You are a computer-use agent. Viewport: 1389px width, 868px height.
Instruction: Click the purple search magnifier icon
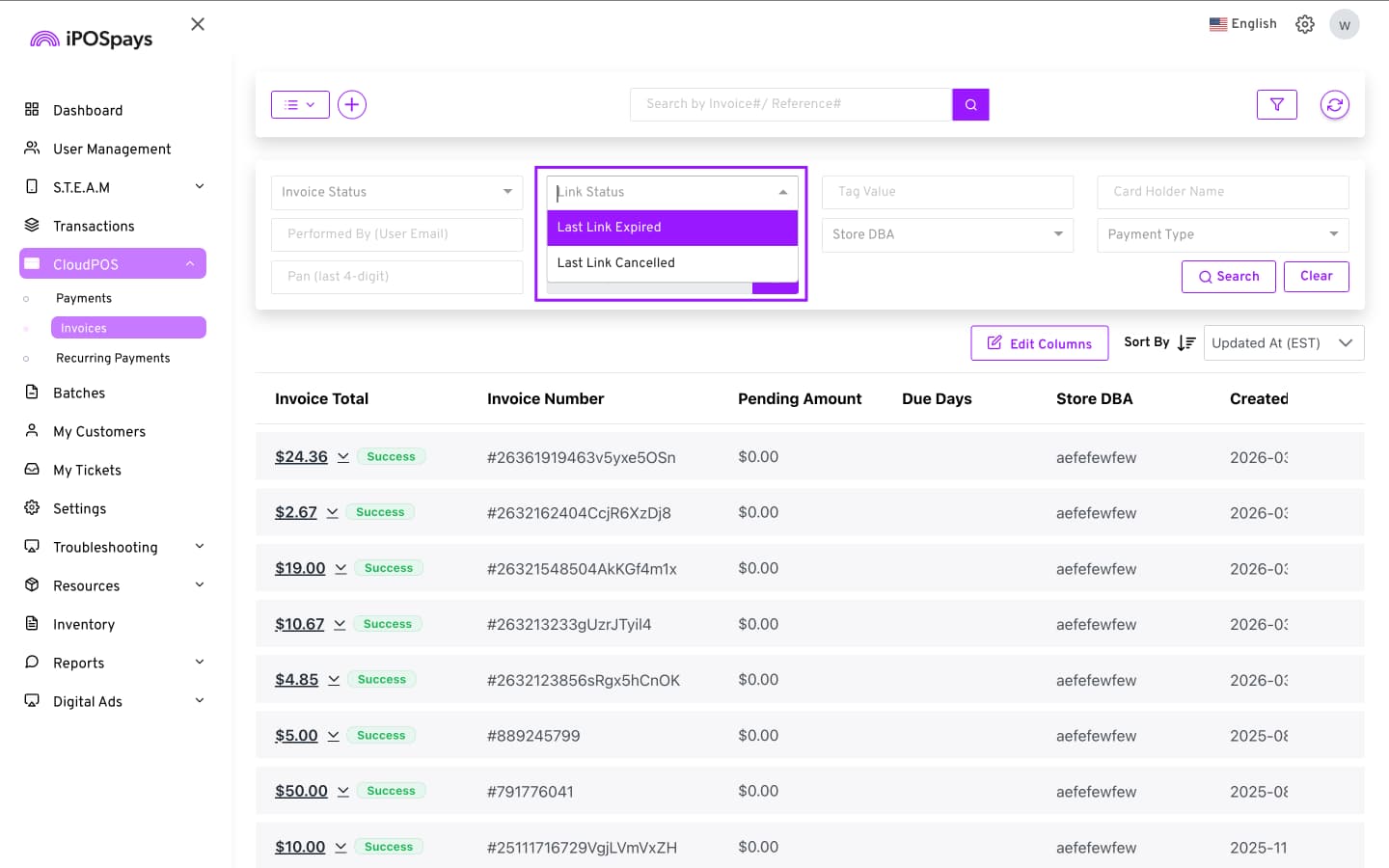[970, 104]
